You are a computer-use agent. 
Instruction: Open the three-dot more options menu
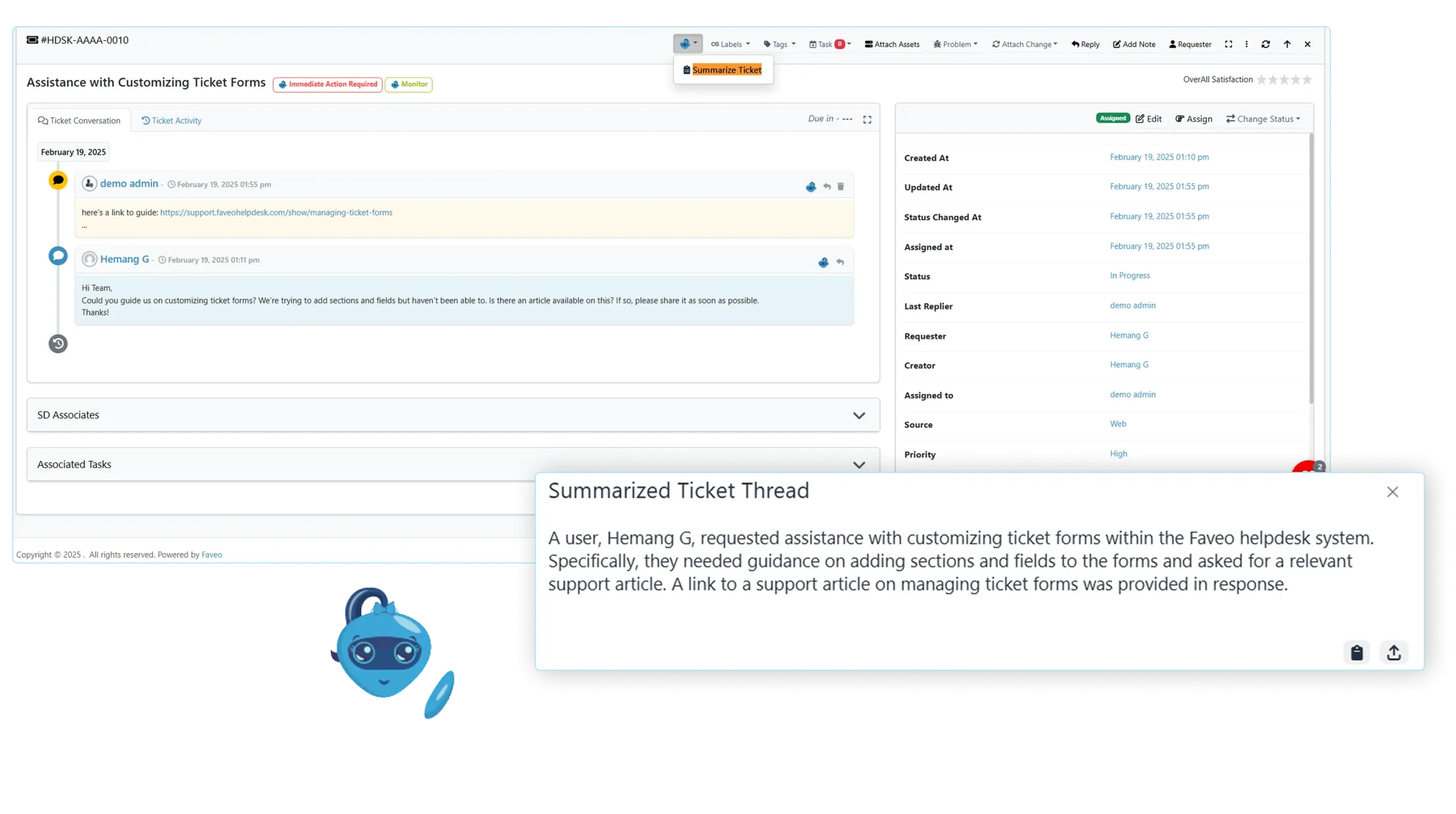tap(1247, 44)
